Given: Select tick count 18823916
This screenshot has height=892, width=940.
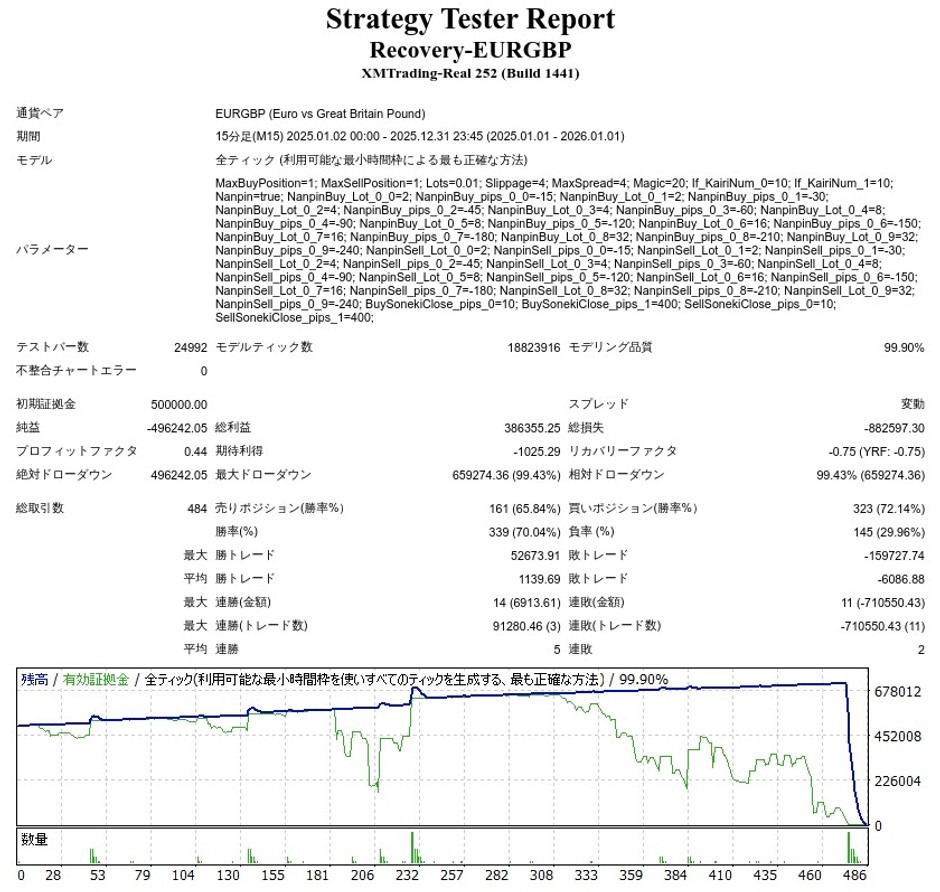Looking at the screenshot, I should click(x=534, y=348).
